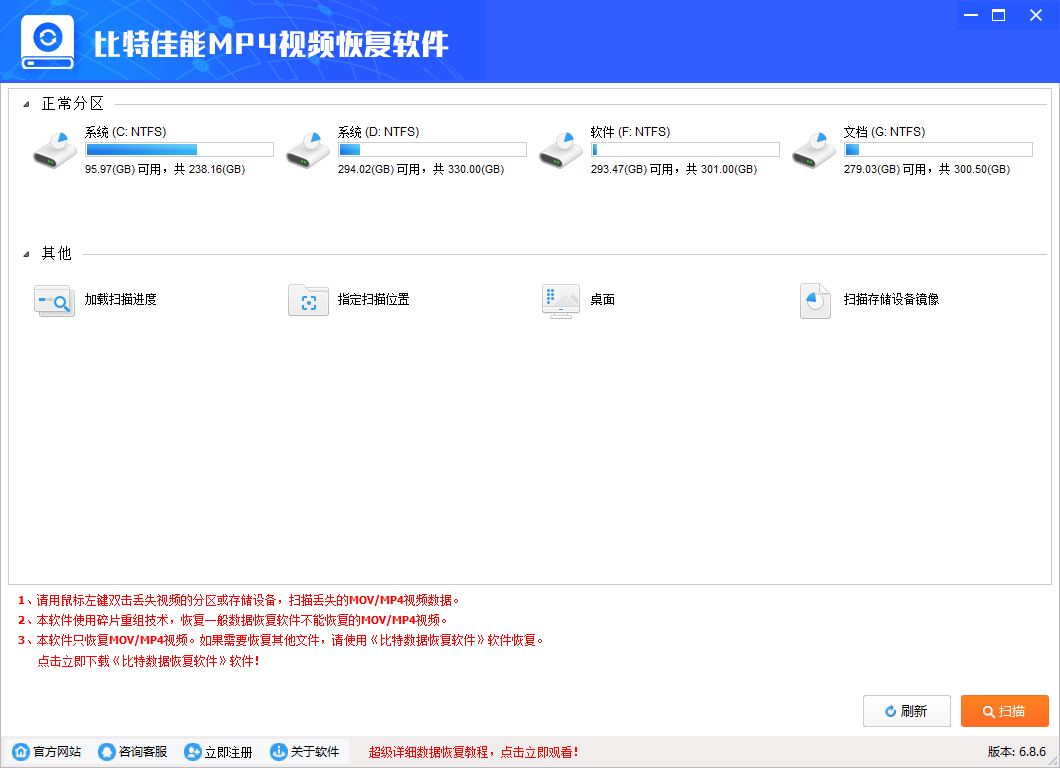The width and height of the screenshot is (1060, 768).
Task: Start scan with orange 扫描 button
Action: (x=1005, y=711)
